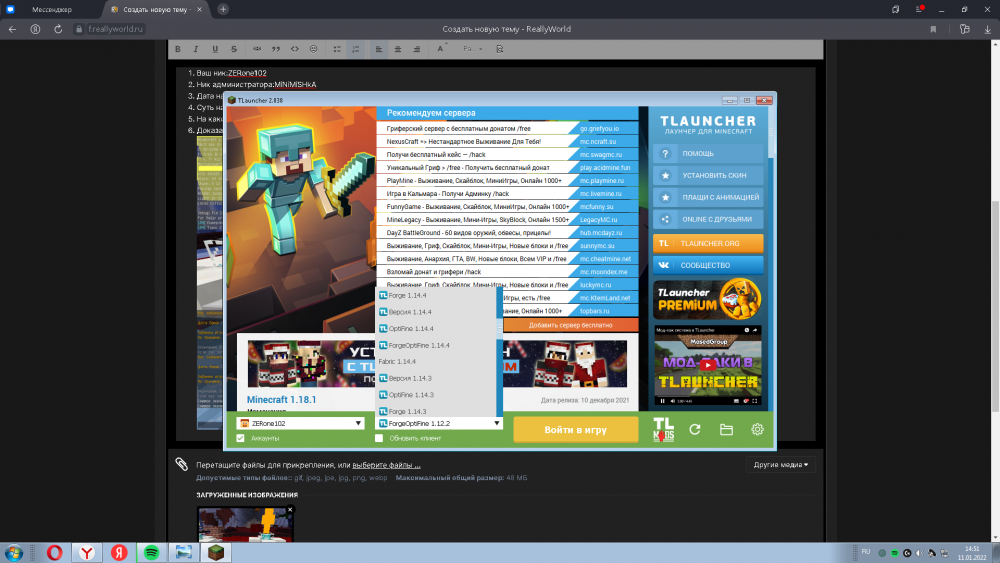The height and width of the screenshot is (563, 1000).
Task: Click the paperclip attachment icon
Action: point(182,464)
